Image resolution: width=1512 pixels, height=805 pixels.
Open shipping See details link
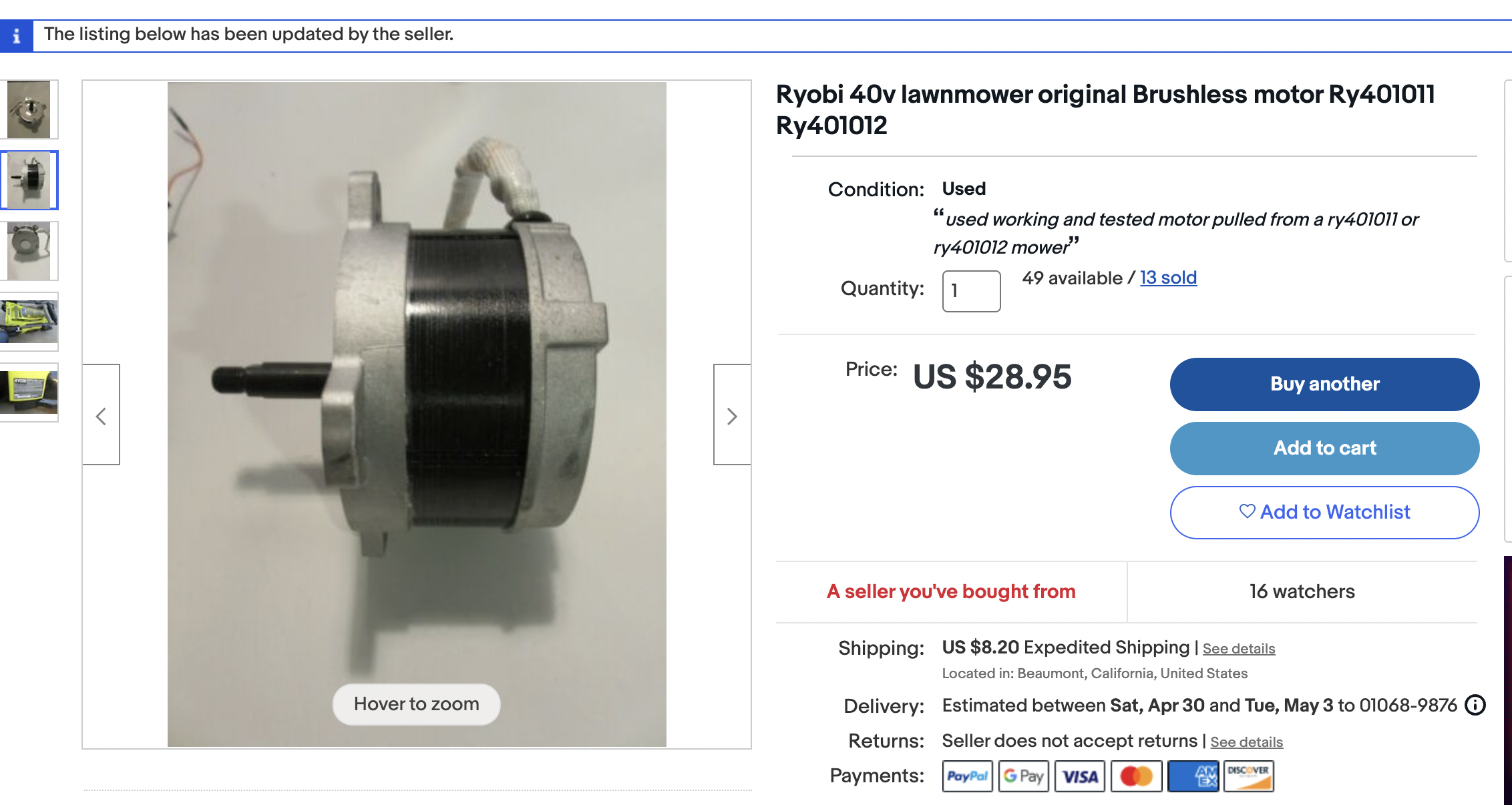click(x=1239, y=649)
